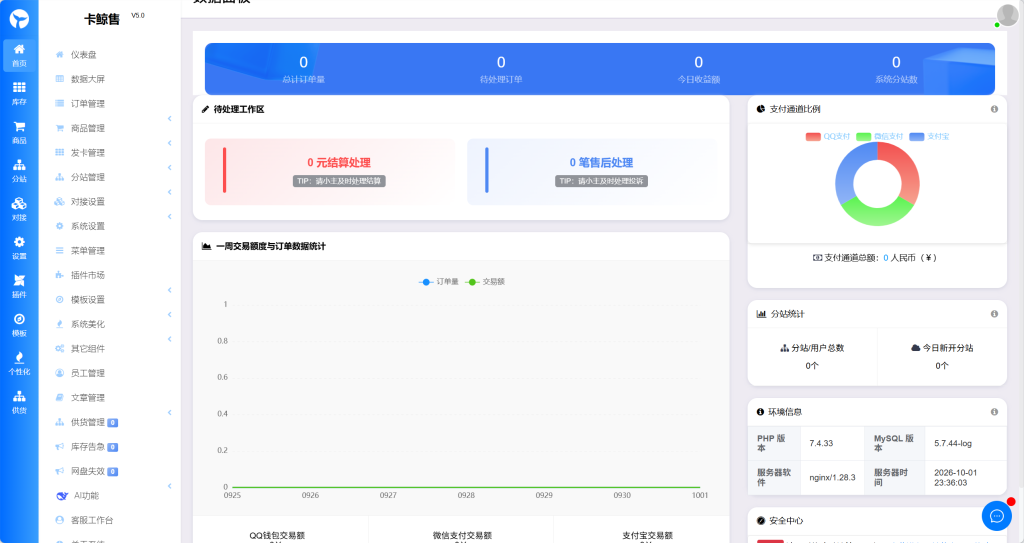Click the info icon on 支付通道比例 card
Screen dimensions: 1024x543
[994, 109]
